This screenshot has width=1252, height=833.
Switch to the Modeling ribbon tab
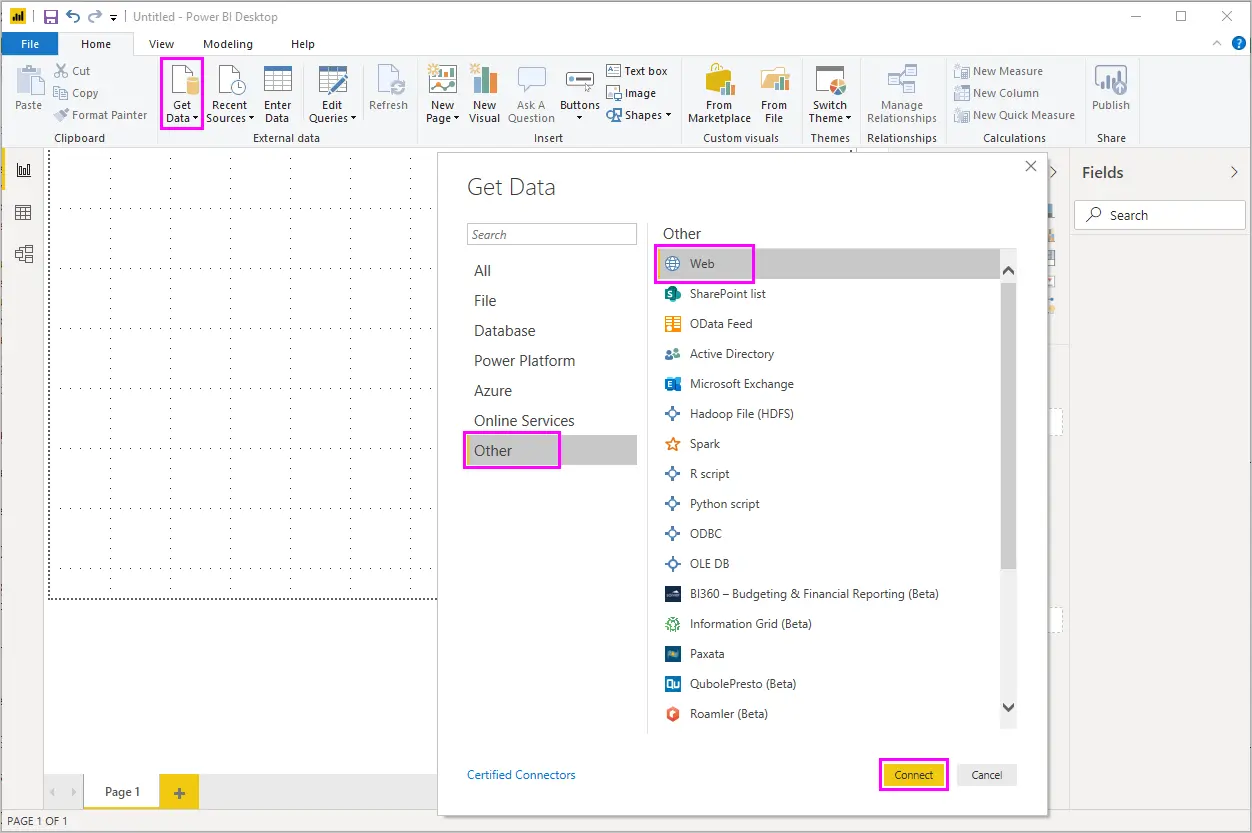228,44
